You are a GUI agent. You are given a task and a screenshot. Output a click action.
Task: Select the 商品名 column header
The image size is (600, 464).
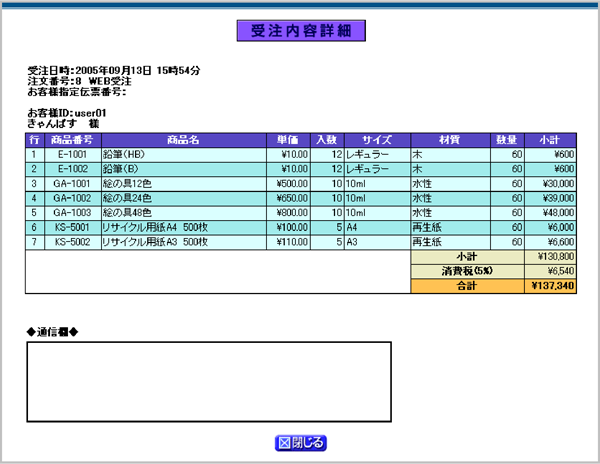[183, 140]
